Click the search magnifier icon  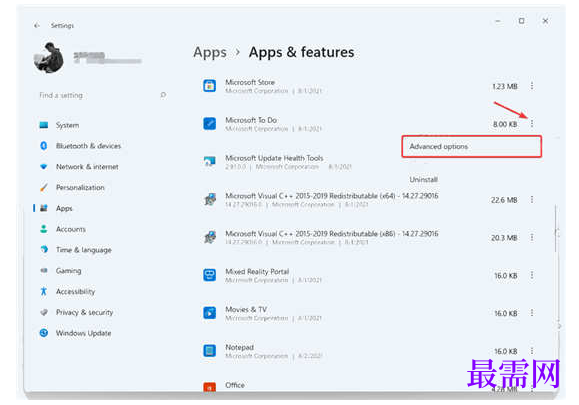(x=163, y=95)
